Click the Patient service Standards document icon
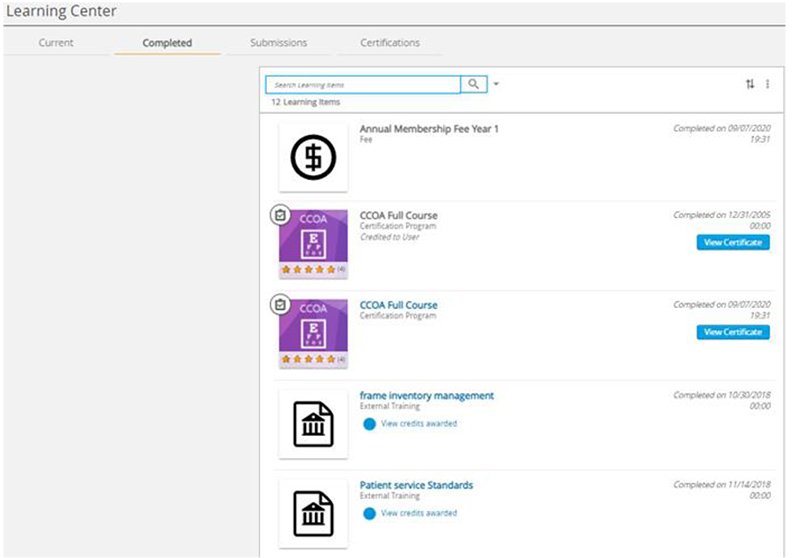This screenshot has width=800, height=558. (x=313, y=514)
